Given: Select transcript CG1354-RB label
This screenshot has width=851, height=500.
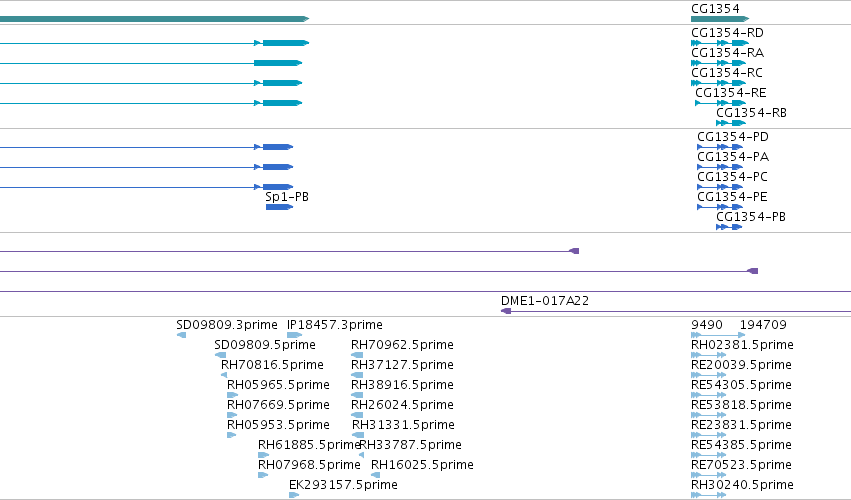Looking at the screenshot, I should click(x=752, y=113).
